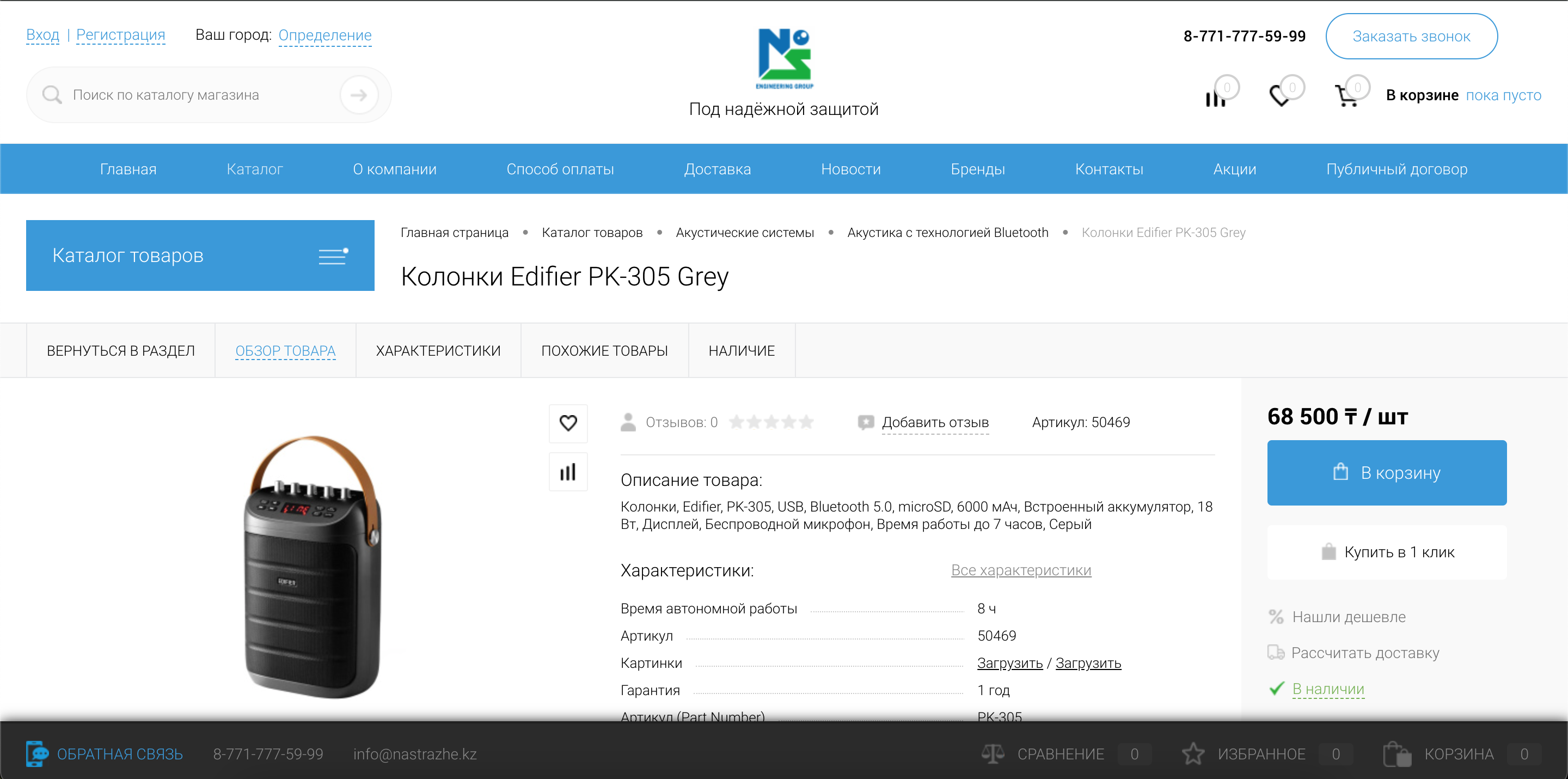Click the Регистрация link
This screenshot has width=1568, height=779.
(120, 35)
